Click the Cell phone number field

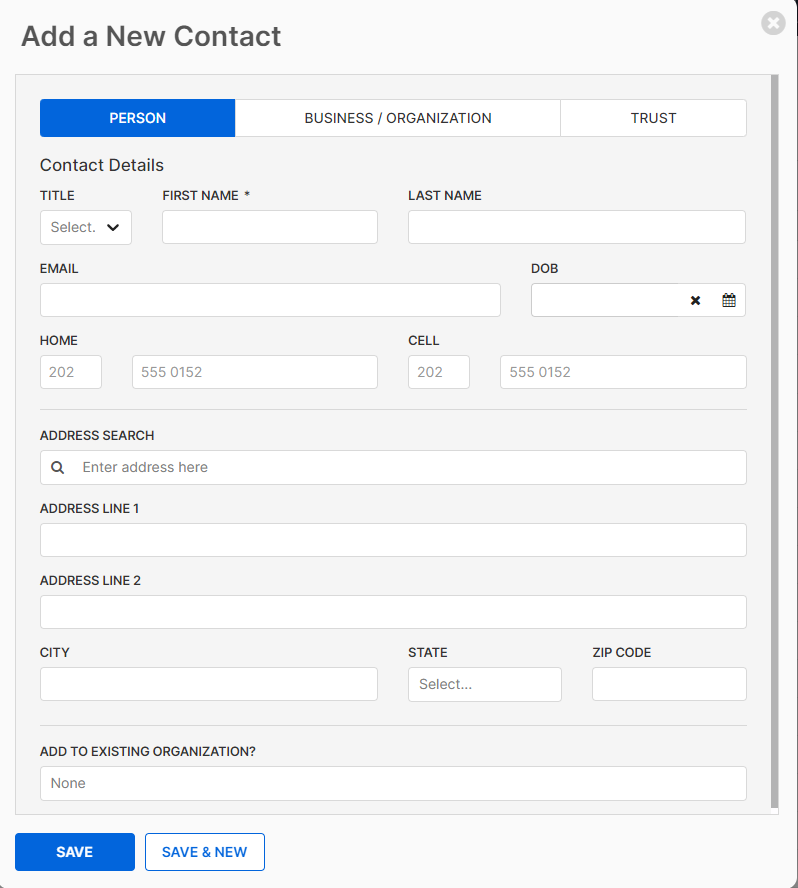pyautogui.click(x=622, y=372)
